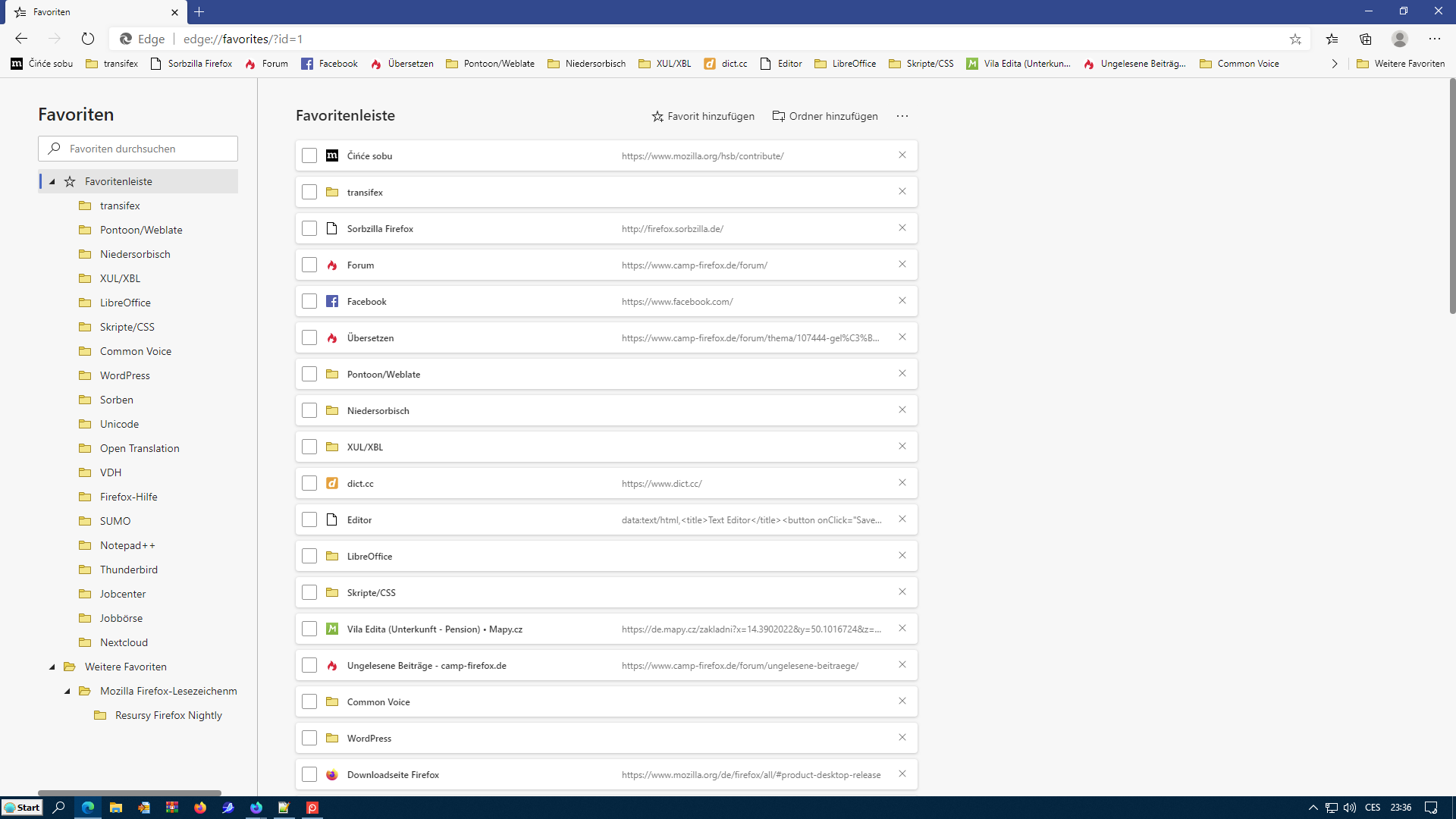Click the Favorites star-list toolbar icon

[x=1332, y=39]
